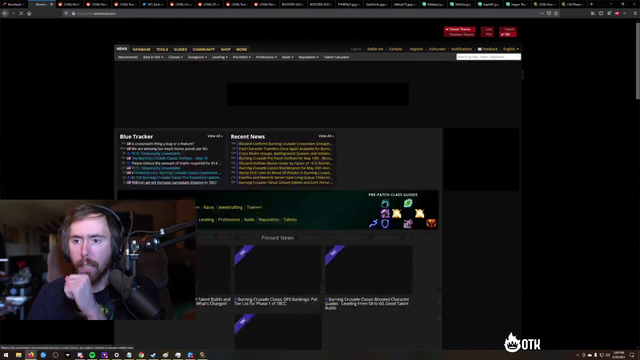Select the Live version toggle
This screenshot has width=640, height=360.
[488, 29]
